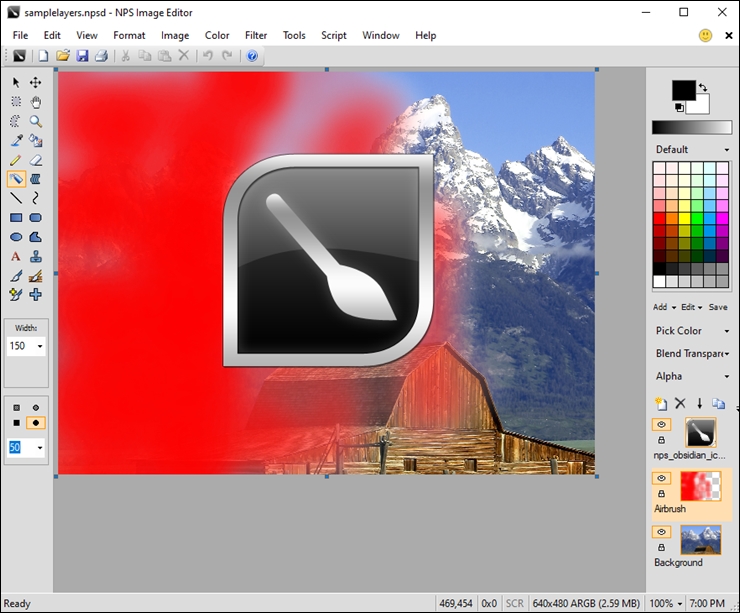Swap foreground and background colors
The image size is (740, 613).
[x=703, y=87]
